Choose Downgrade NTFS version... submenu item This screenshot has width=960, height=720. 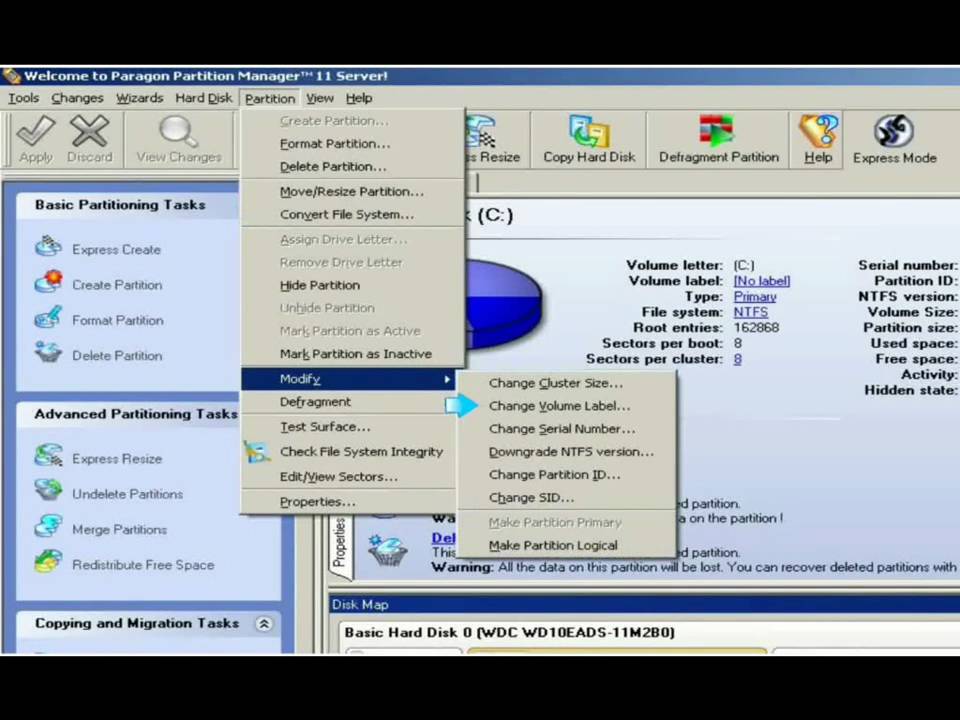[567, 452]
